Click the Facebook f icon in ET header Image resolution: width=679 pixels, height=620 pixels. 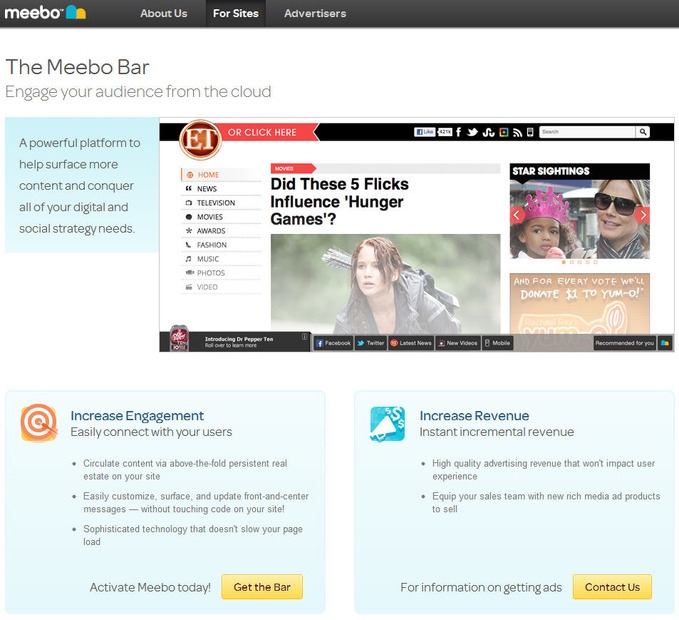458,132
